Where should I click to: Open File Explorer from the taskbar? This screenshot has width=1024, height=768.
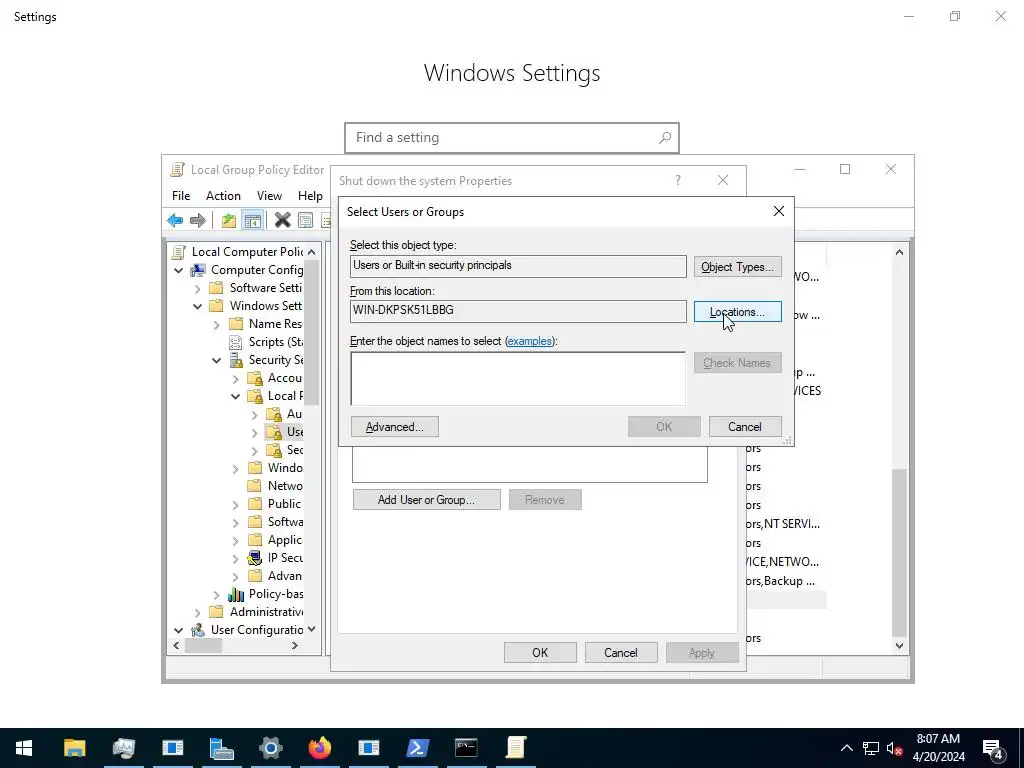74,748
